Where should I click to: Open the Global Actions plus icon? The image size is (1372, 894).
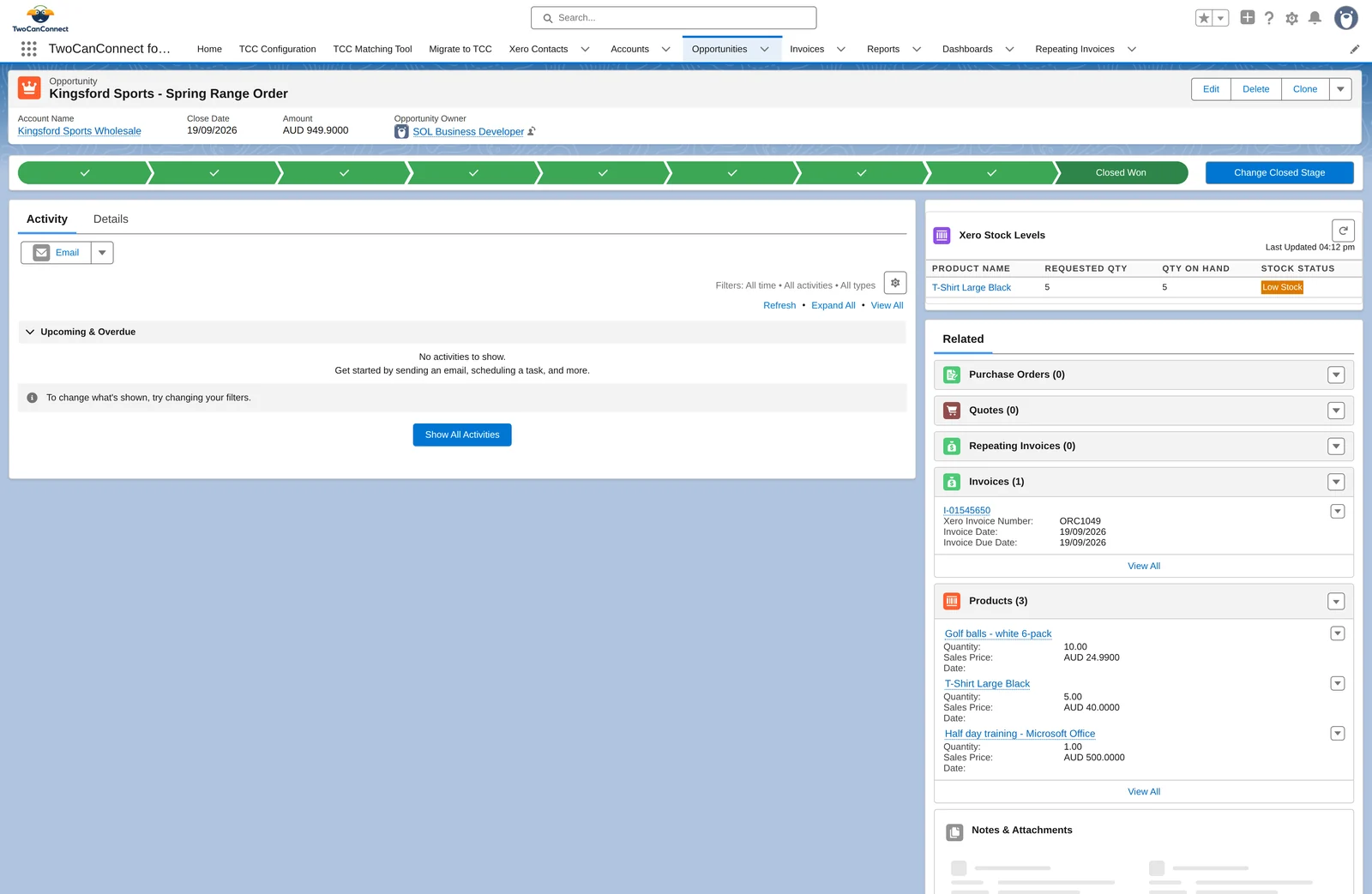(1248, 17)
